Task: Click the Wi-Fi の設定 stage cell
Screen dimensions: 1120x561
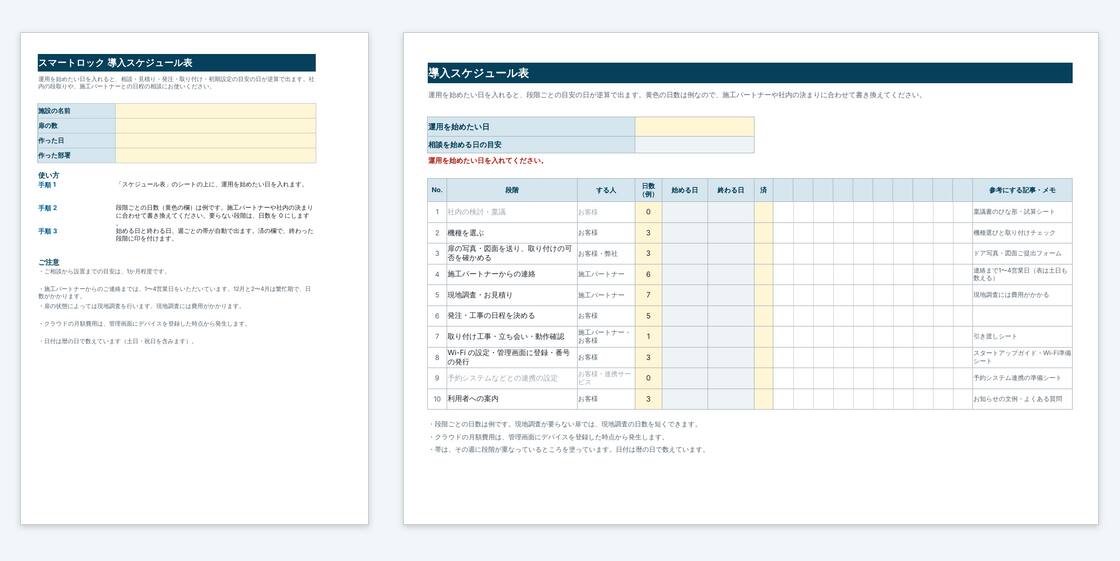Action: (512, 357)
